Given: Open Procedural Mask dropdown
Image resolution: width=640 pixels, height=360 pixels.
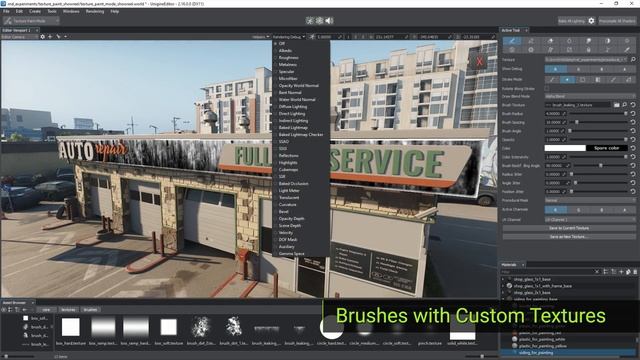Looking at the screenshot, I should click(590, 200).
